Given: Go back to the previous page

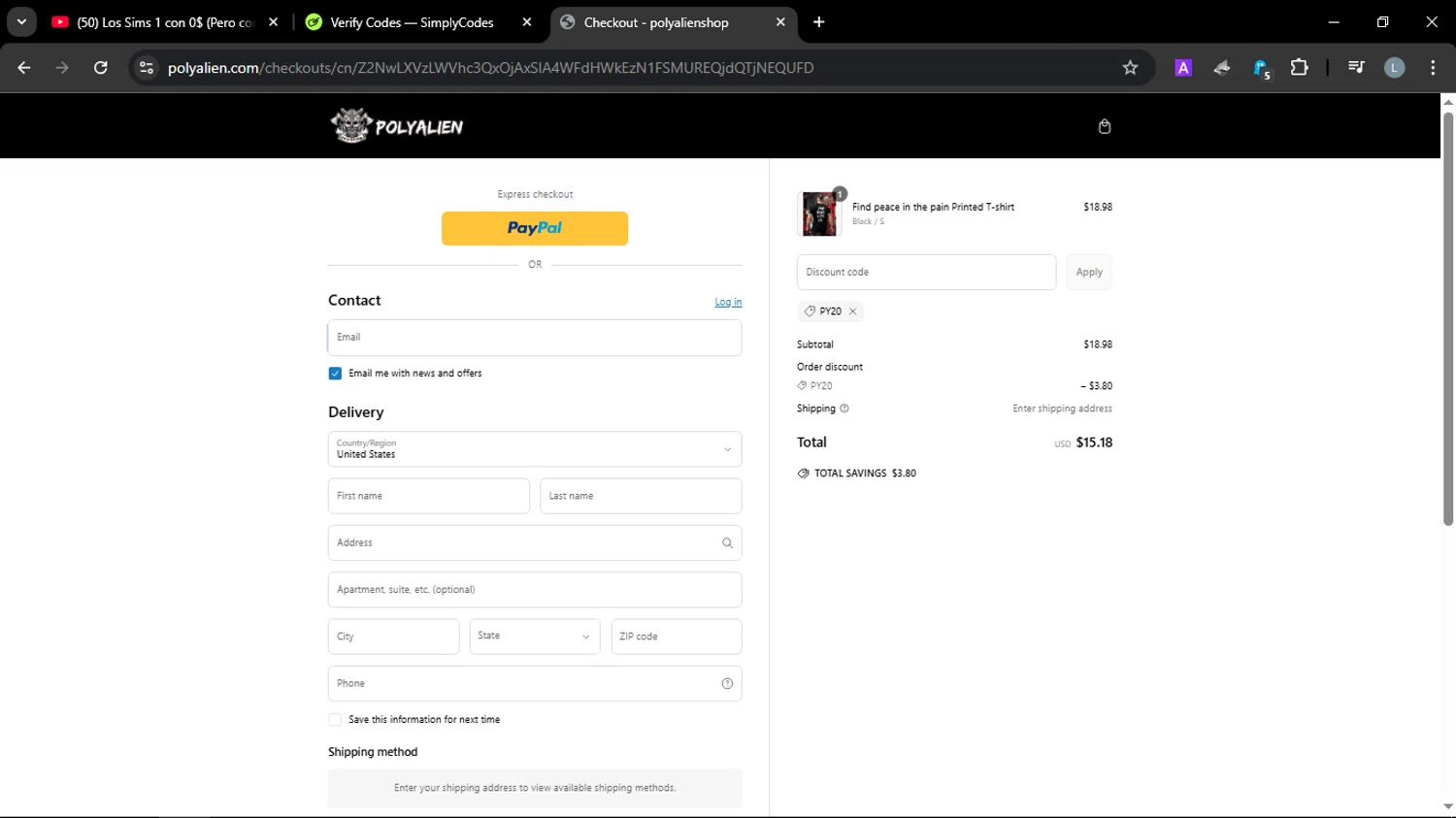Looking at the screenshot, I should coord(24,68).
